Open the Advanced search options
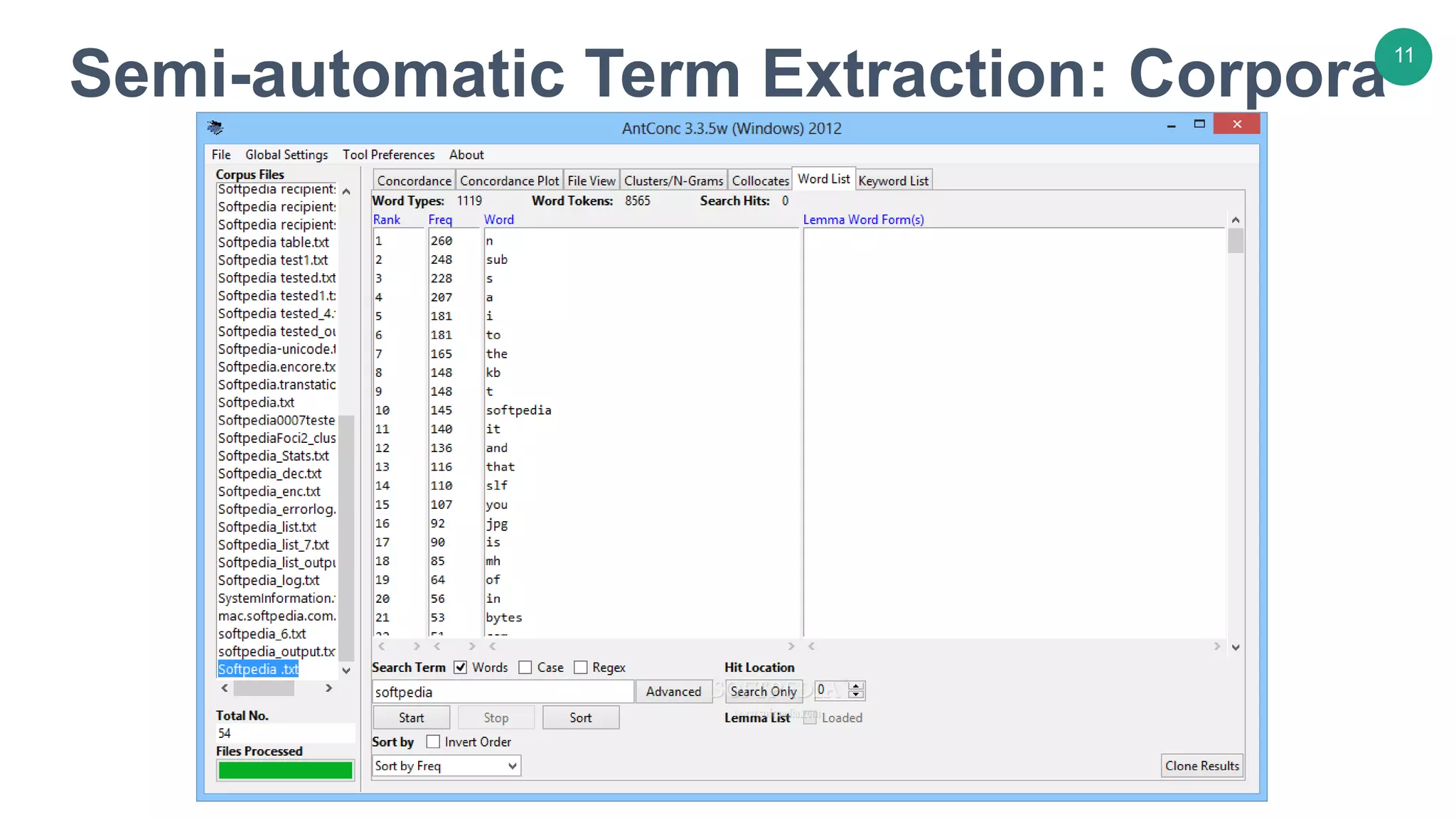Image resolution: width=1456 pixels, height=819 pixels. click(x=673, y=691)
